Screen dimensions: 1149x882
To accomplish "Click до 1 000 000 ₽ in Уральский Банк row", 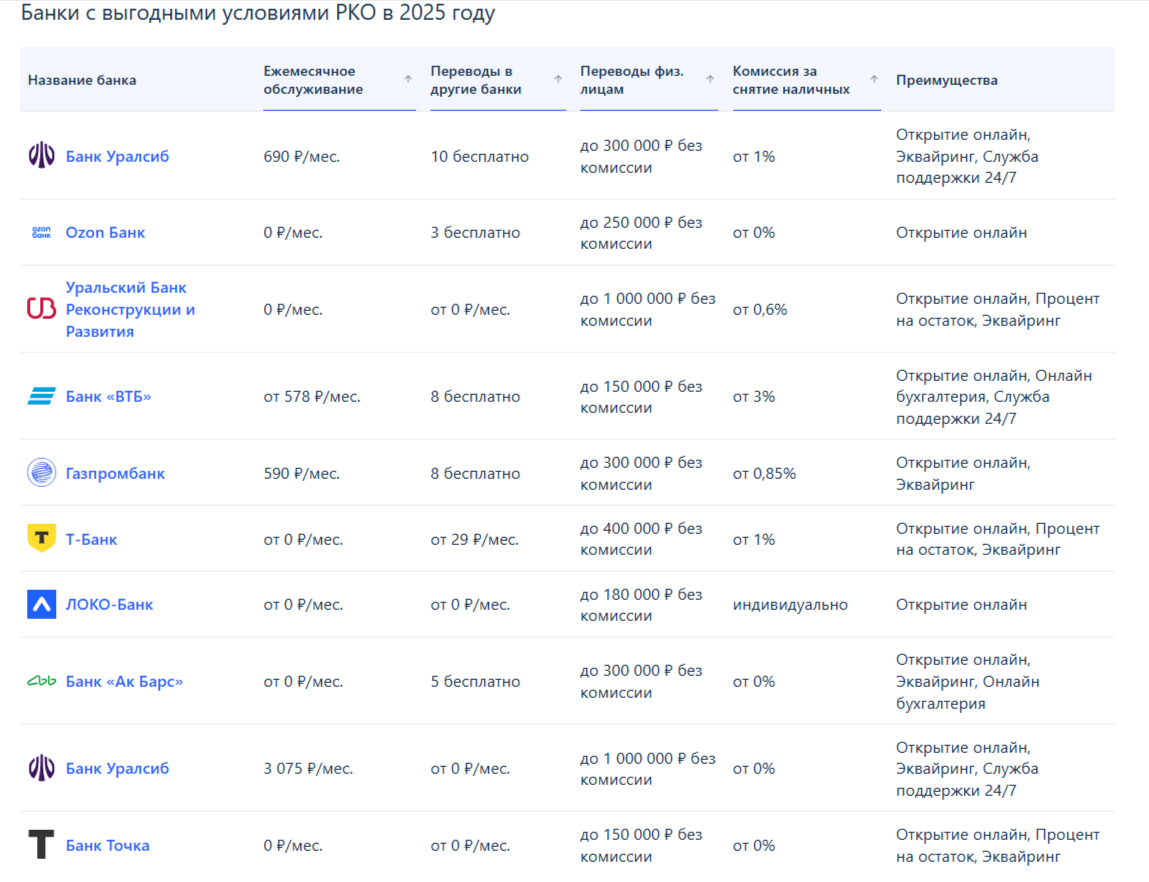I will click(648, 309).
